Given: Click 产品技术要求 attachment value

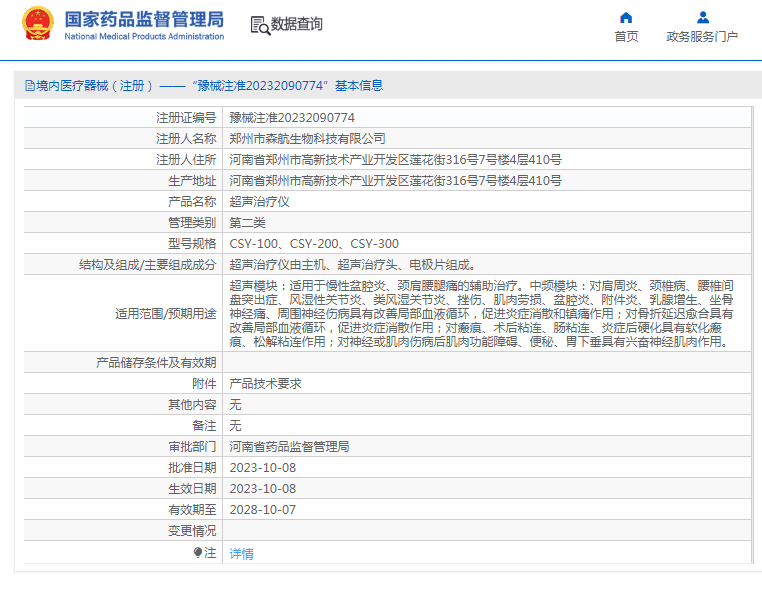Looking at the screenshot, I should 265,383.
